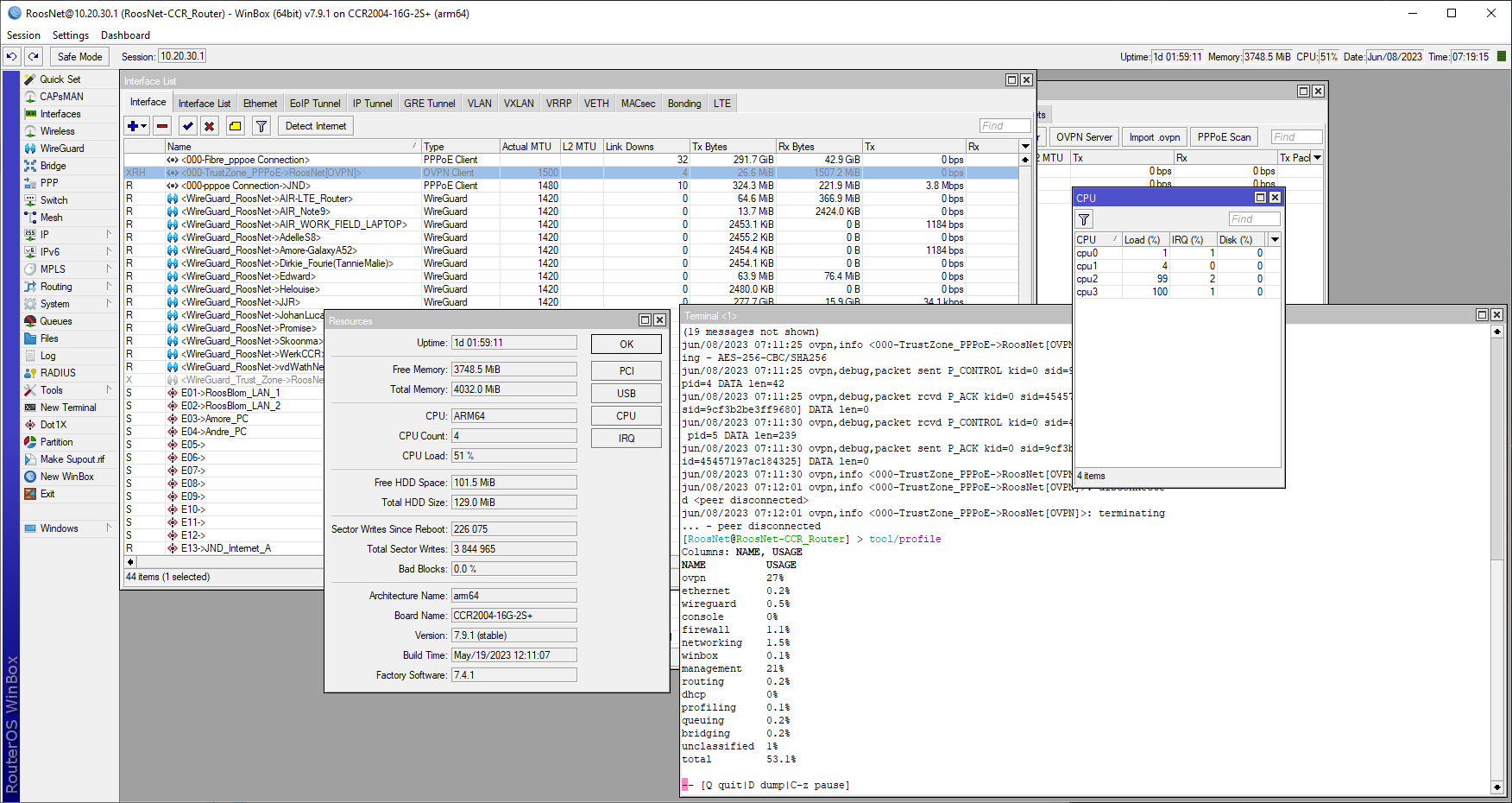Open Quick Set from the sidebar

pos(57,79)
